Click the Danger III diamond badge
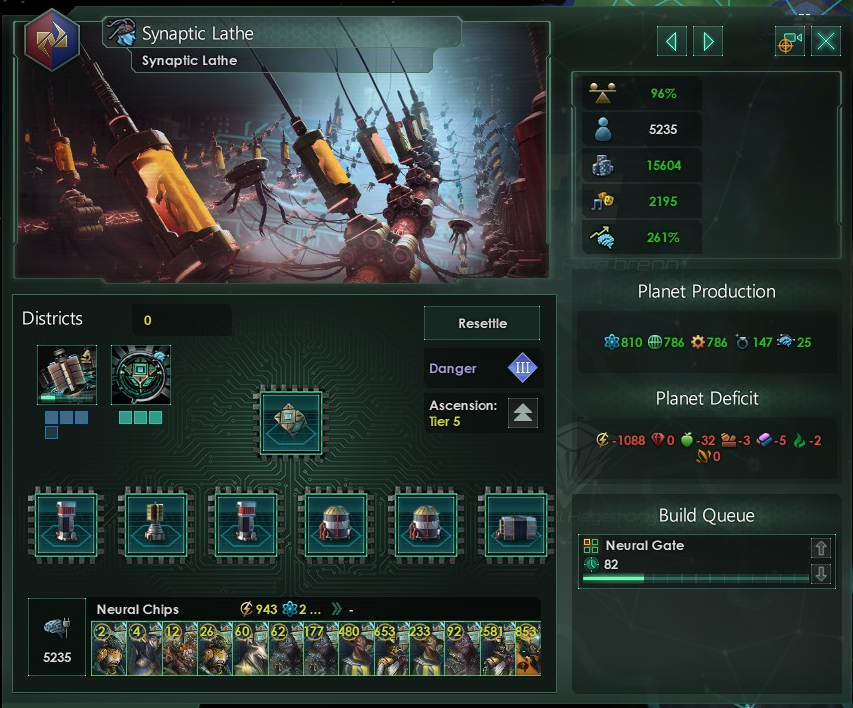 tap(522, 368)
